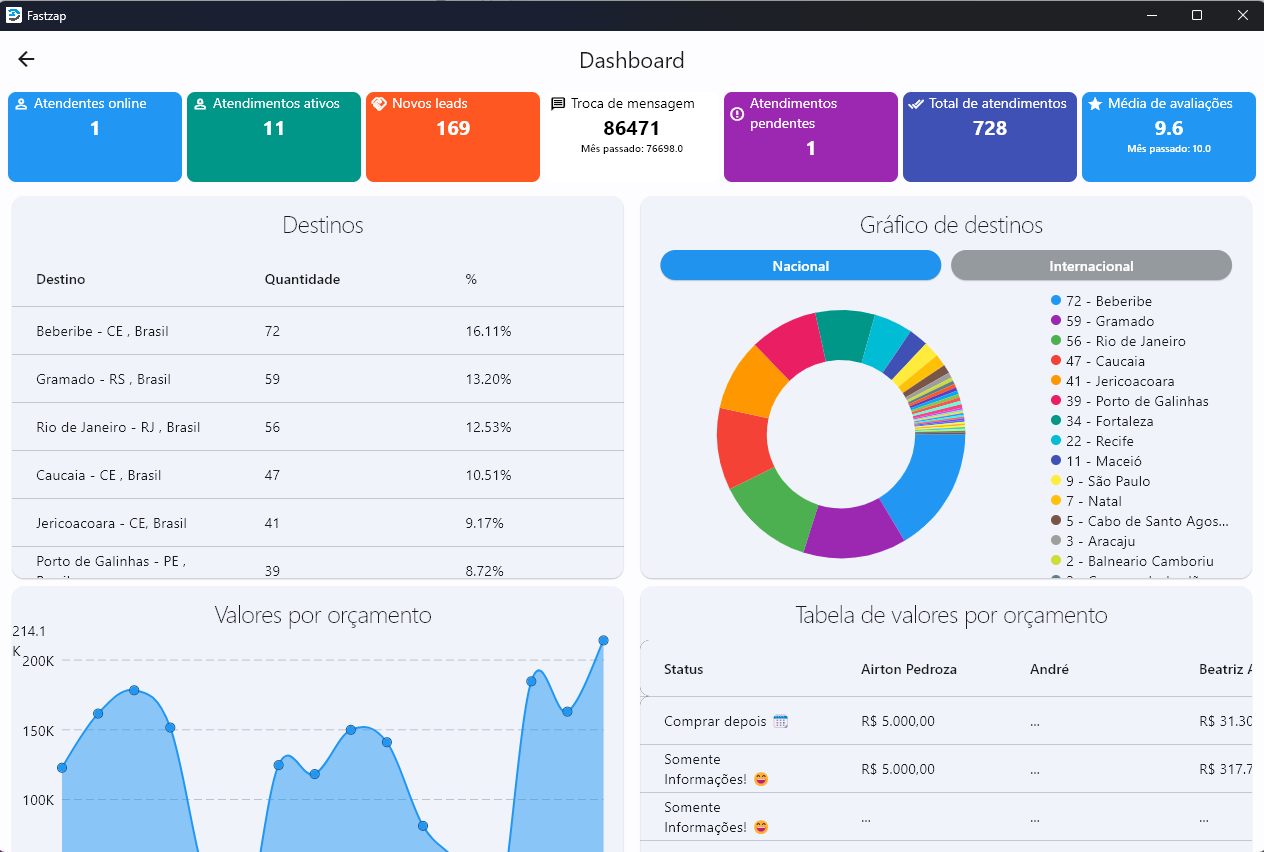This screenshot has height=852, width=1264.
Task: Click the yellow São Paulo legend dot
Action: pos(1056,481)
